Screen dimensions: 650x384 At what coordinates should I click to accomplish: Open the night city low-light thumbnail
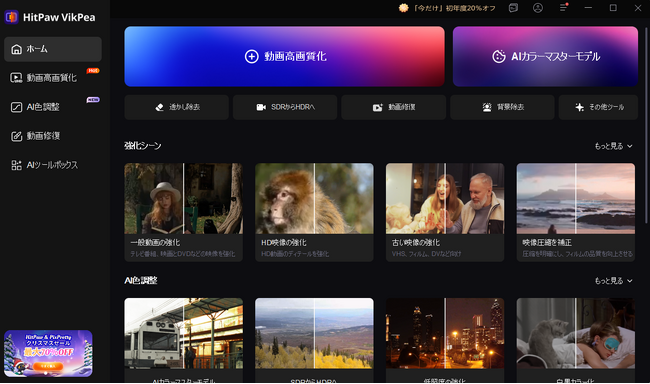click(445, 333)
